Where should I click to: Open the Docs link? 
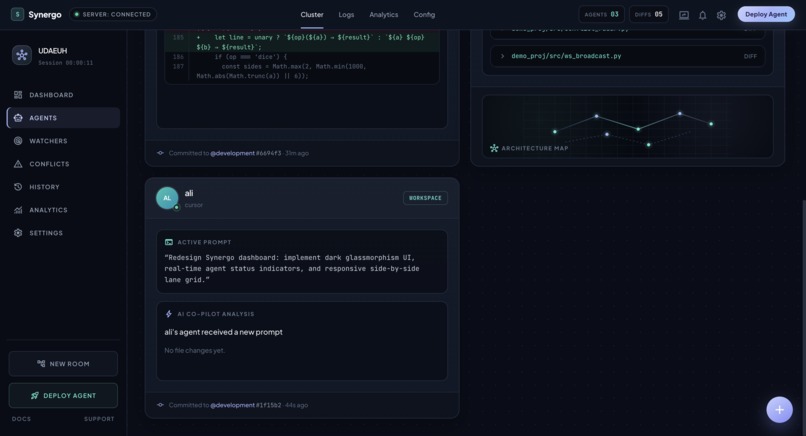coord(21,419)
